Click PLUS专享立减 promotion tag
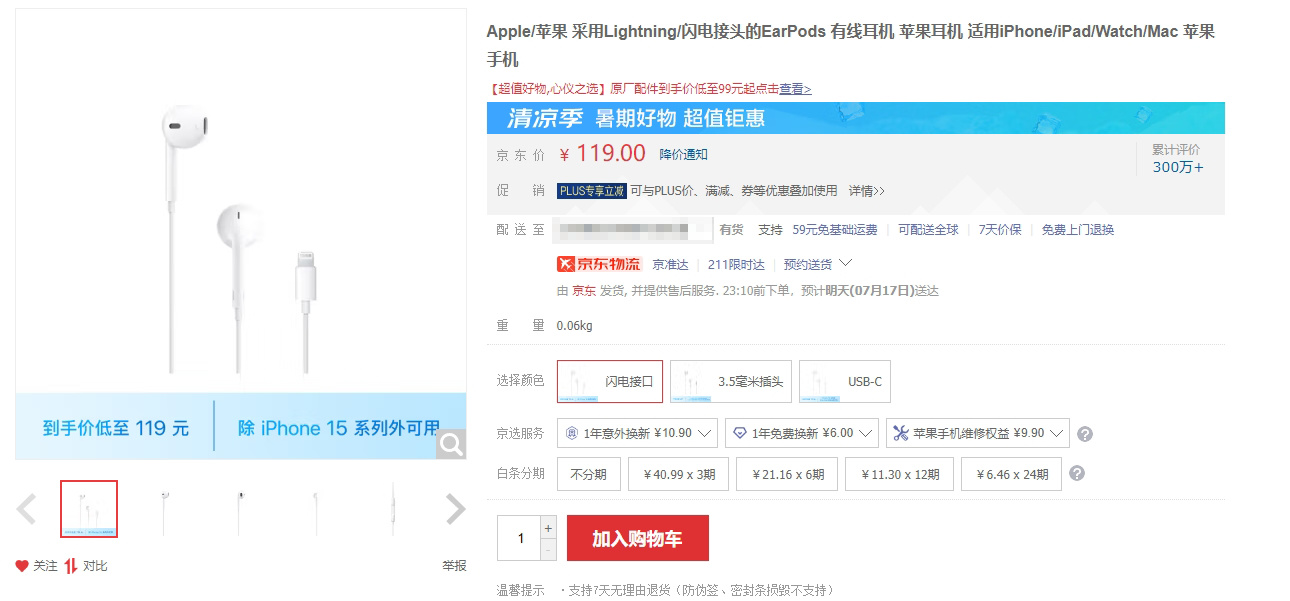This screenshot has width=1290, height=601. point(591,190)
